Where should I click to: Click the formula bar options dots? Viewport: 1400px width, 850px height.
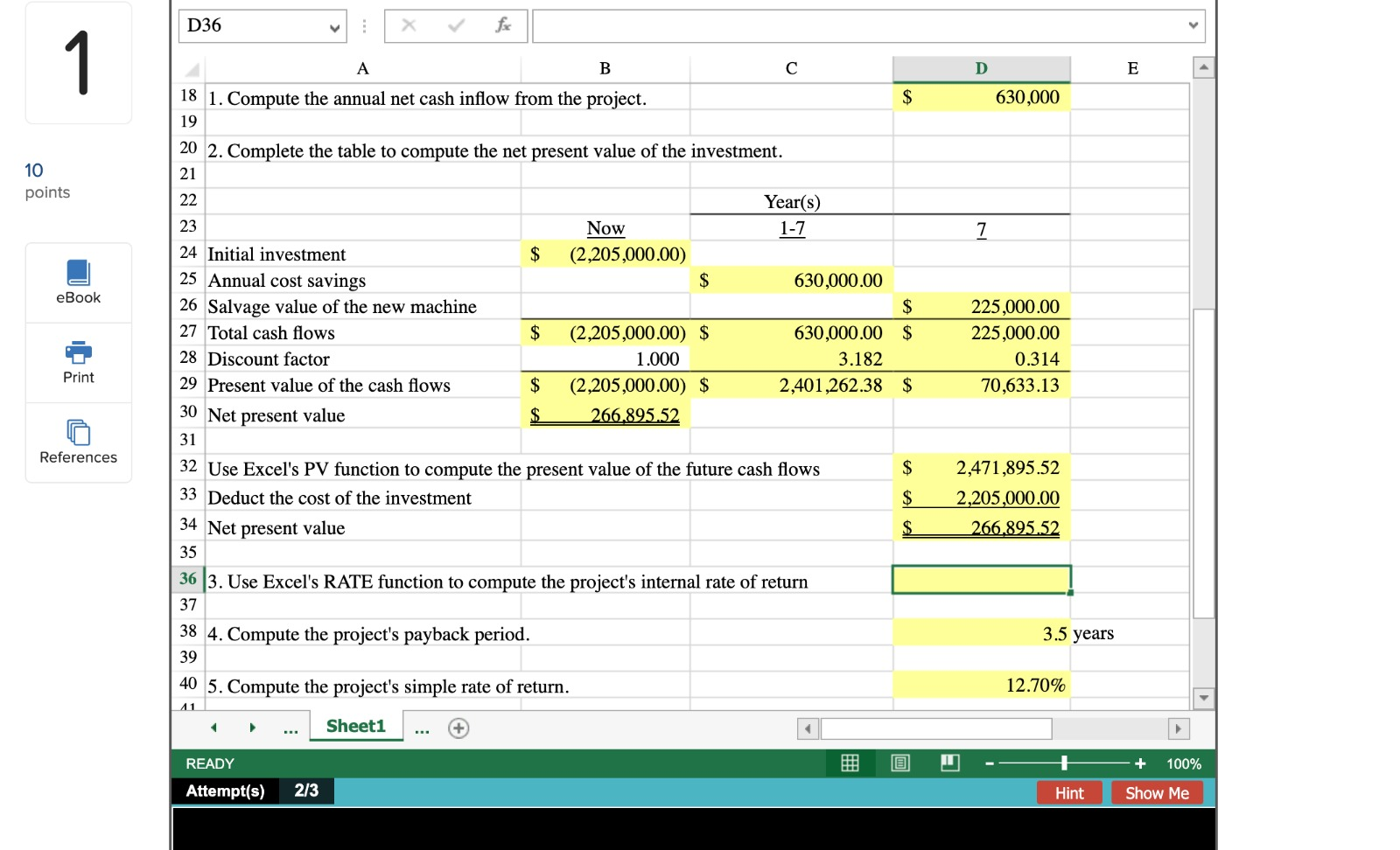tap(365, 26)
